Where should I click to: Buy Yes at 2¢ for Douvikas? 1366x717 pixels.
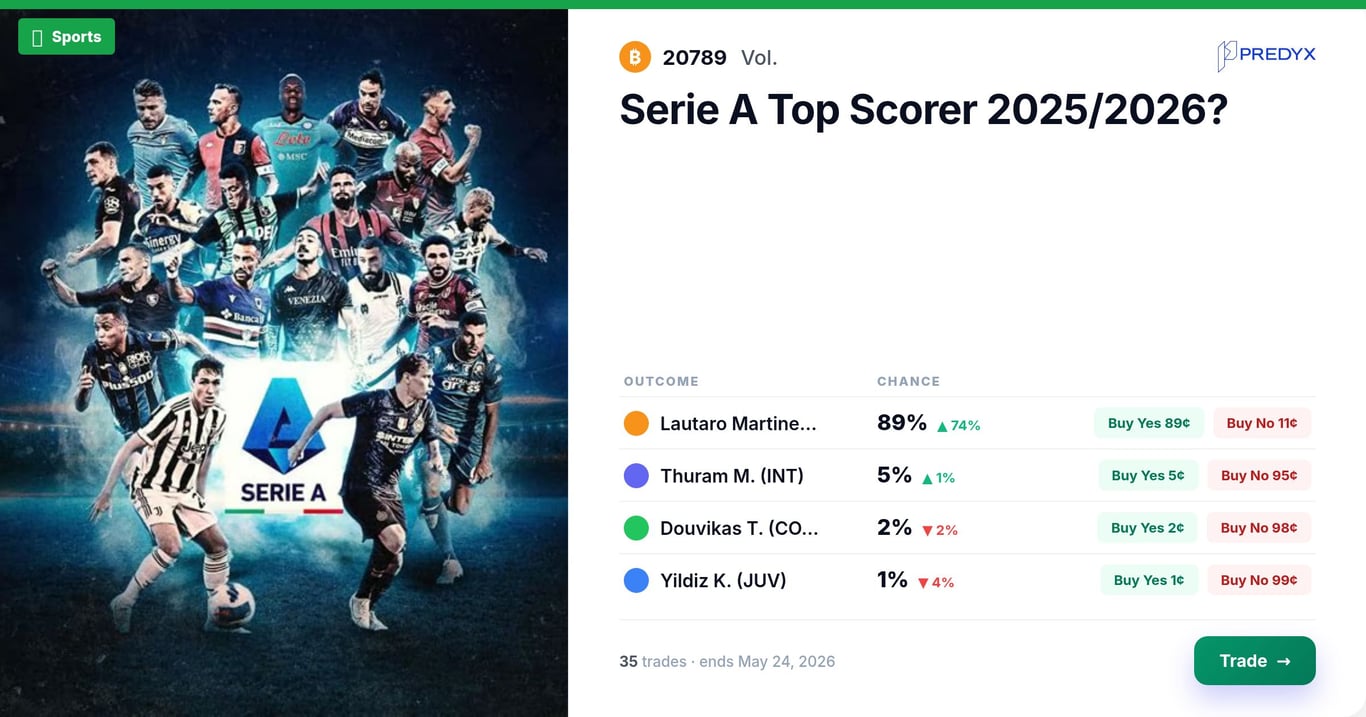pyautogui.click(x=1148, y=528)
